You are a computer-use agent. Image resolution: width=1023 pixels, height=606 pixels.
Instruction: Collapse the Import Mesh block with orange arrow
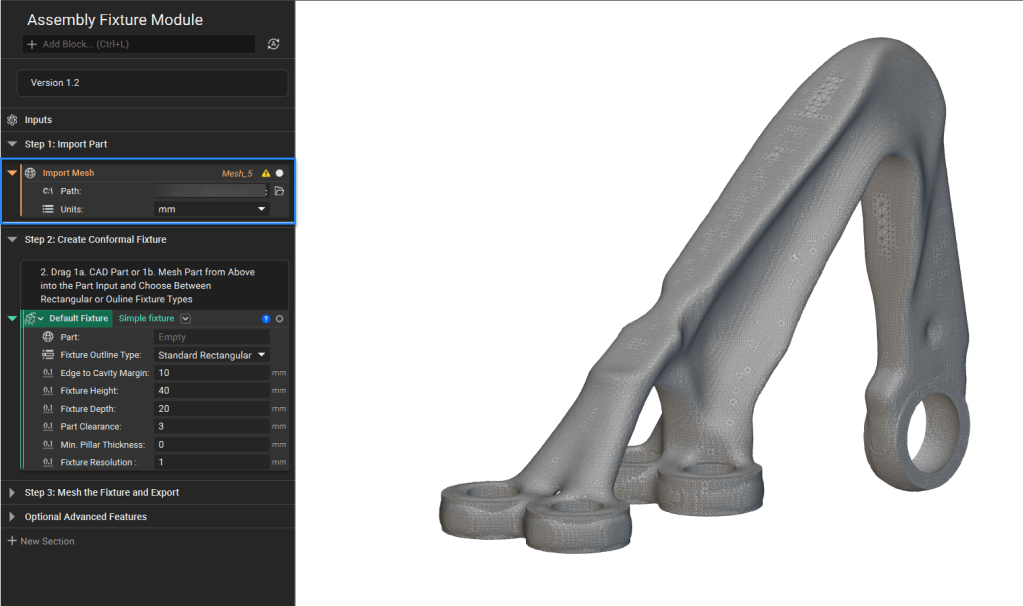click(12, 173)
